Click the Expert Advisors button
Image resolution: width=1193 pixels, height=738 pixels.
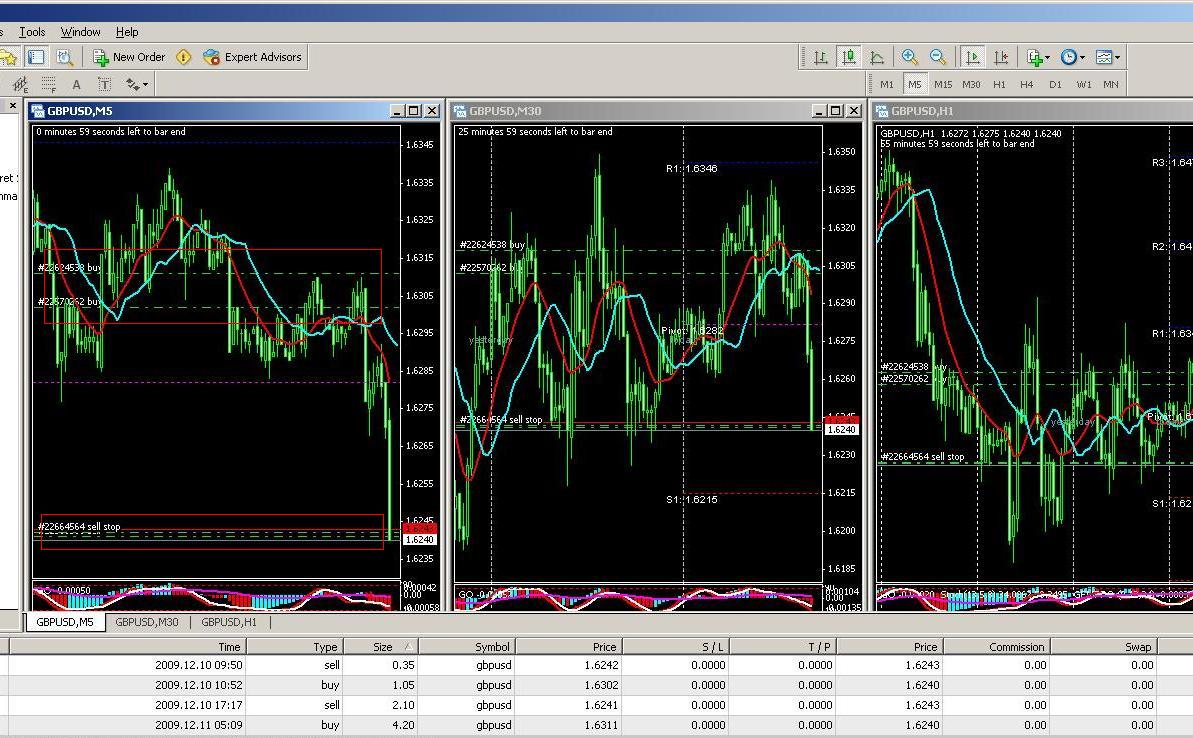coord(252,57)
